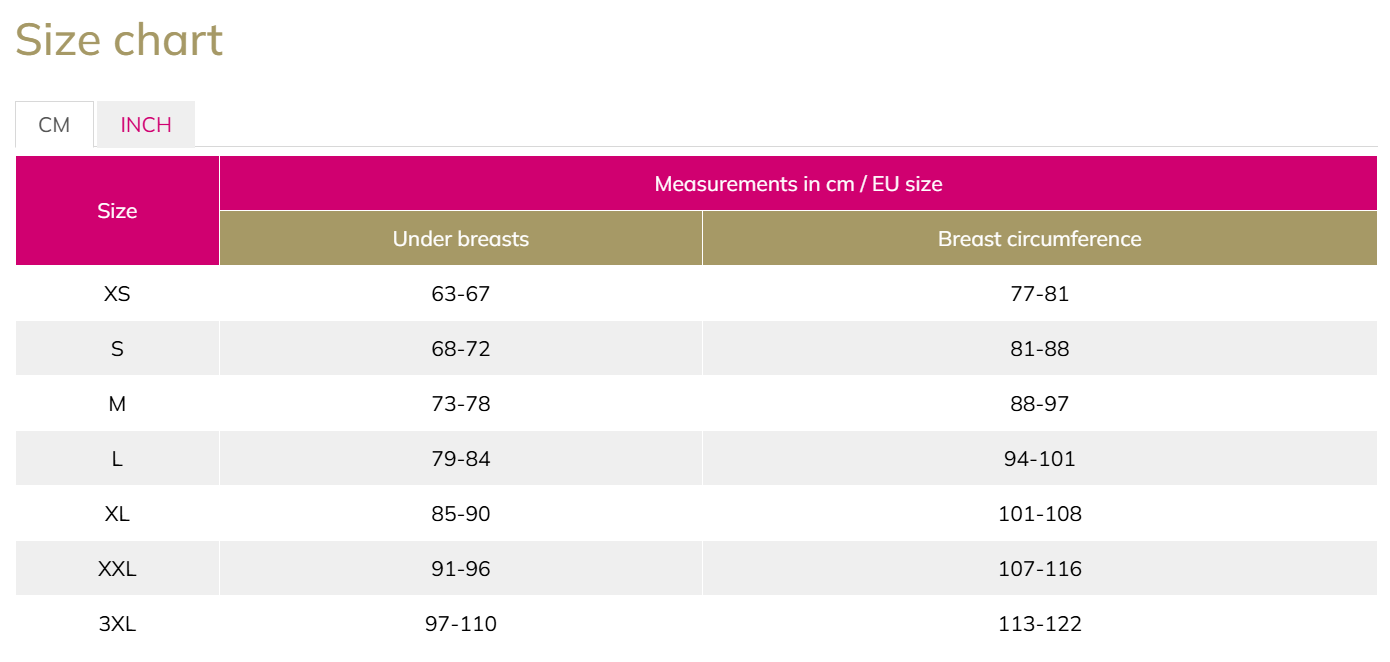The image size is (1390, 662).
Task: Select the L size row label
Action: click(117, 459)
